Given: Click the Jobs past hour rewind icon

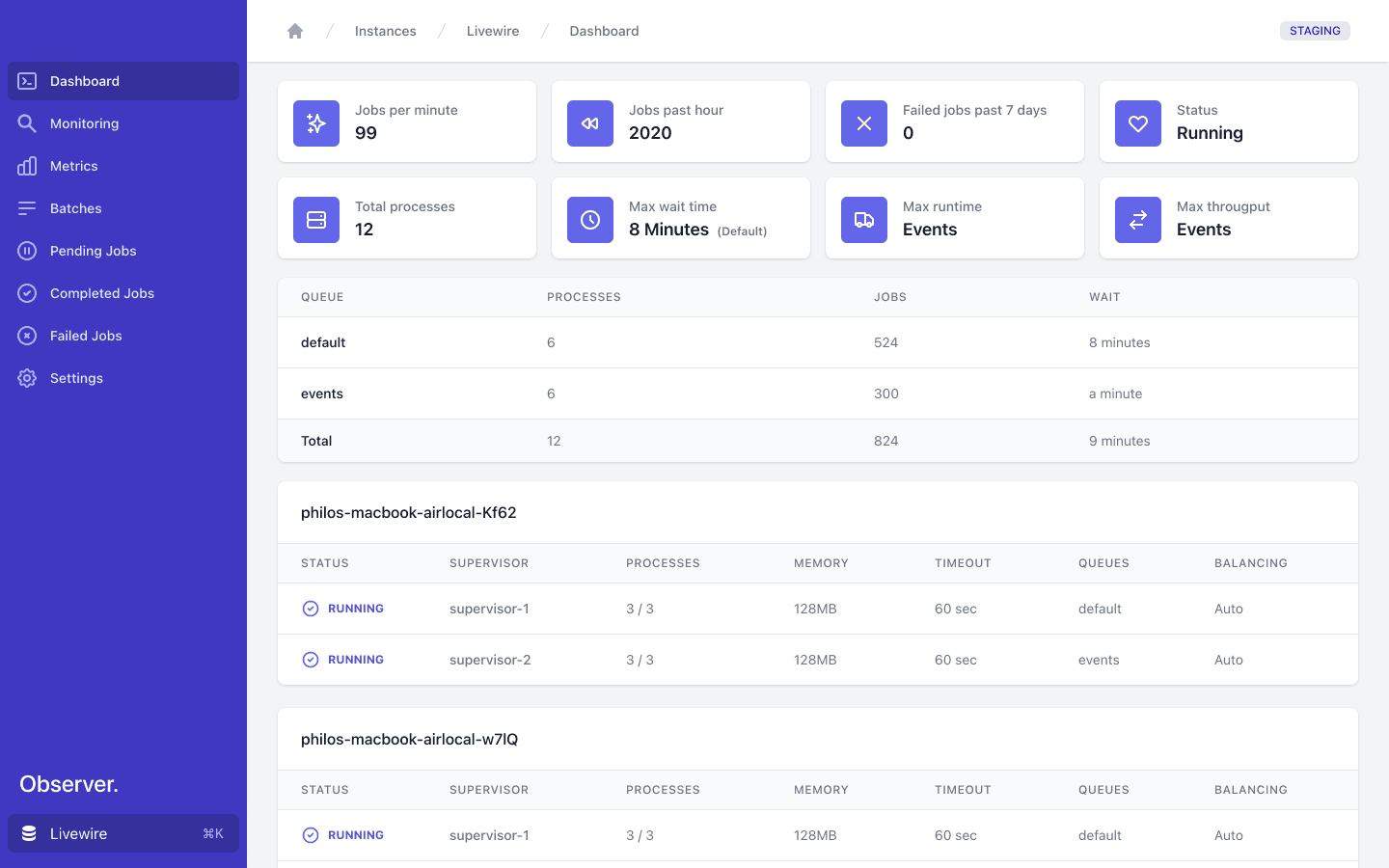Looking at the screenshot, I should pos(590,123).
